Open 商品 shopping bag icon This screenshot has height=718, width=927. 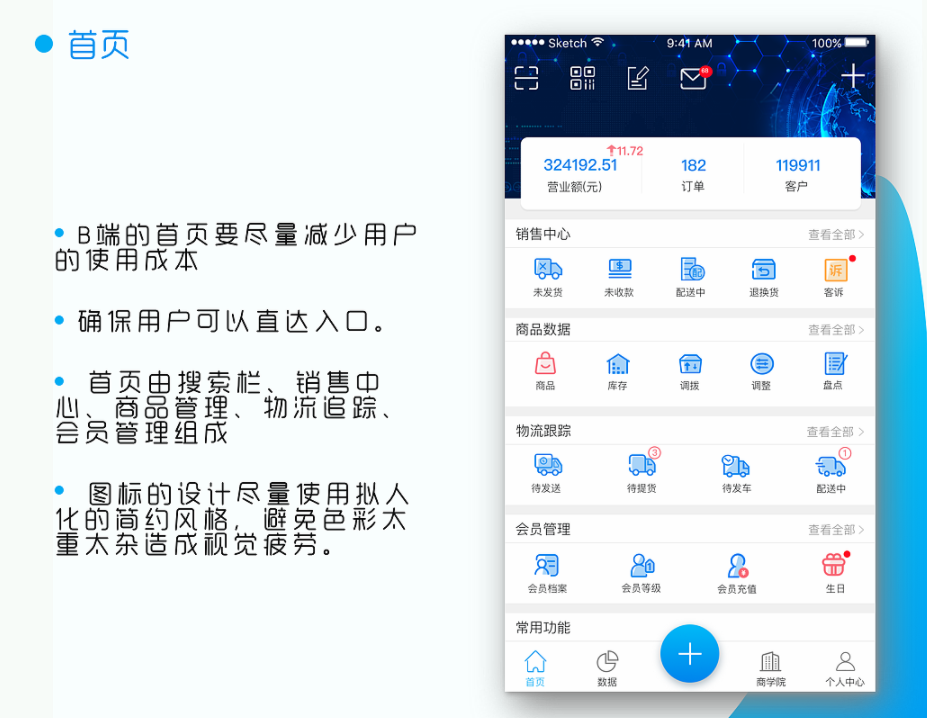[x=545, y=363]
